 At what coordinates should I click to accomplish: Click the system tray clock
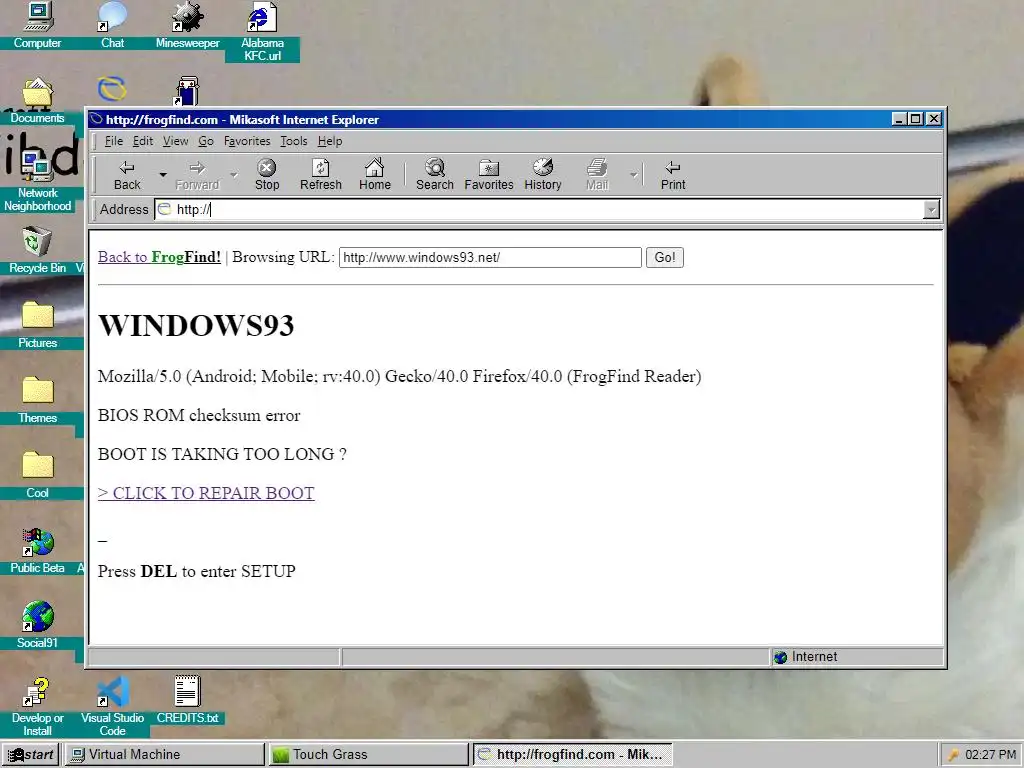pos(990,755)
